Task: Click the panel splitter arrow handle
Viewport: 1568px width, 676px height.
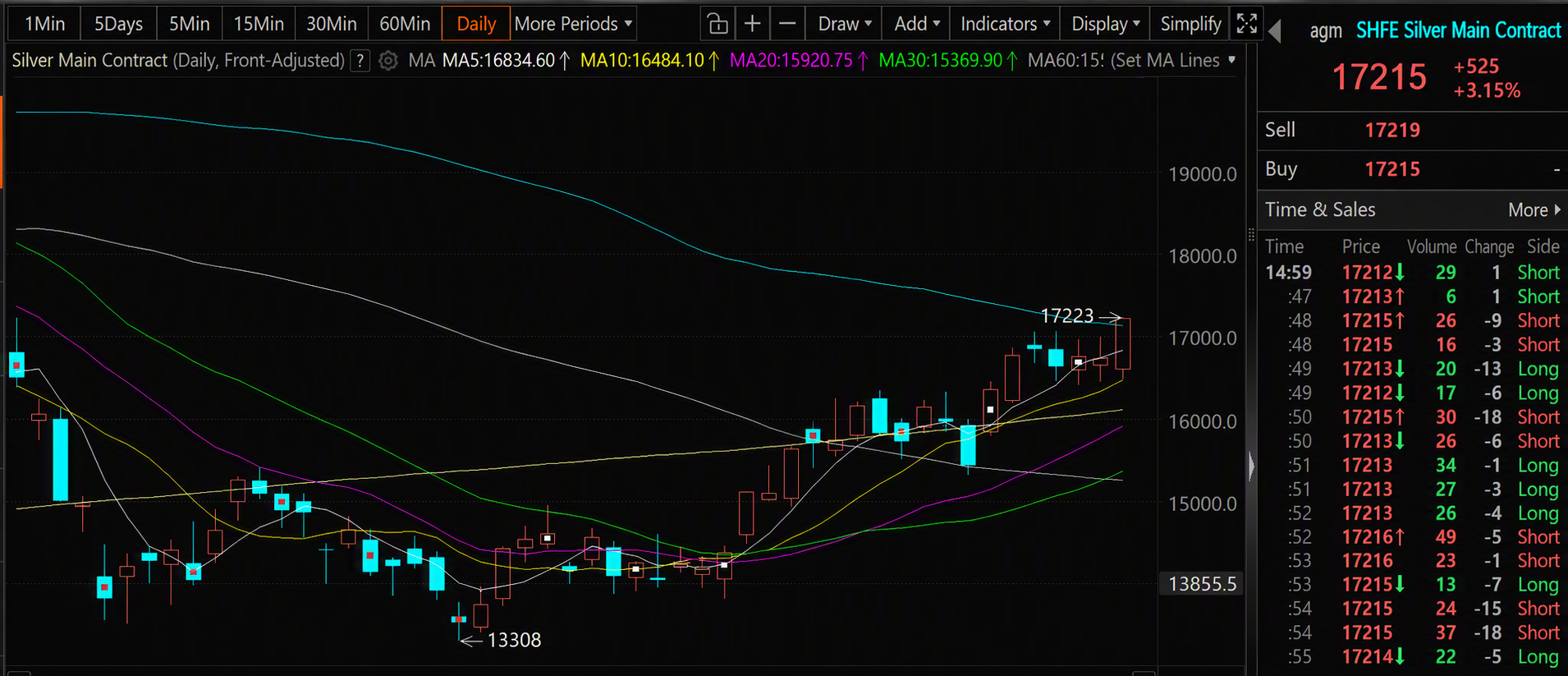Action: (1251, 466)
